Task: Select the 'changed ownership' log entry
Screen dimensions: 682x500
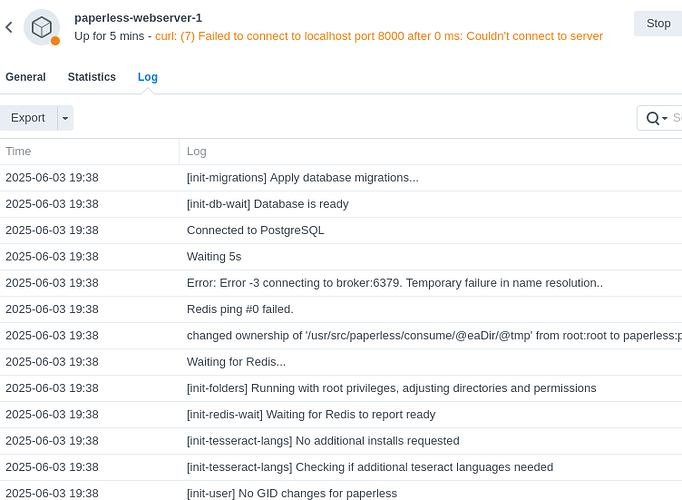Action: (341, 336)
